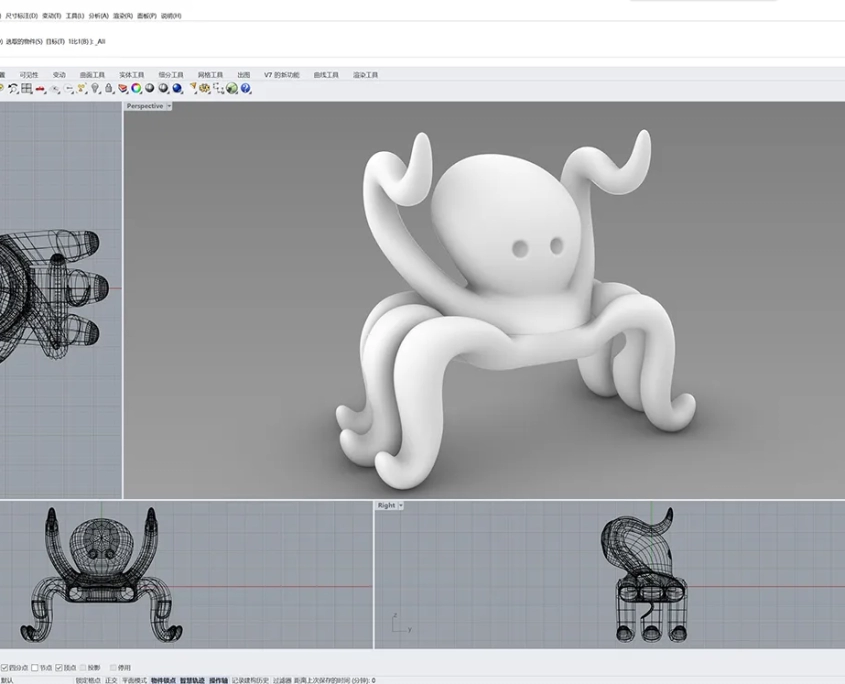845x684 pixels.
Task: Click the funnel selection filter icon
Action: point(193,88)
